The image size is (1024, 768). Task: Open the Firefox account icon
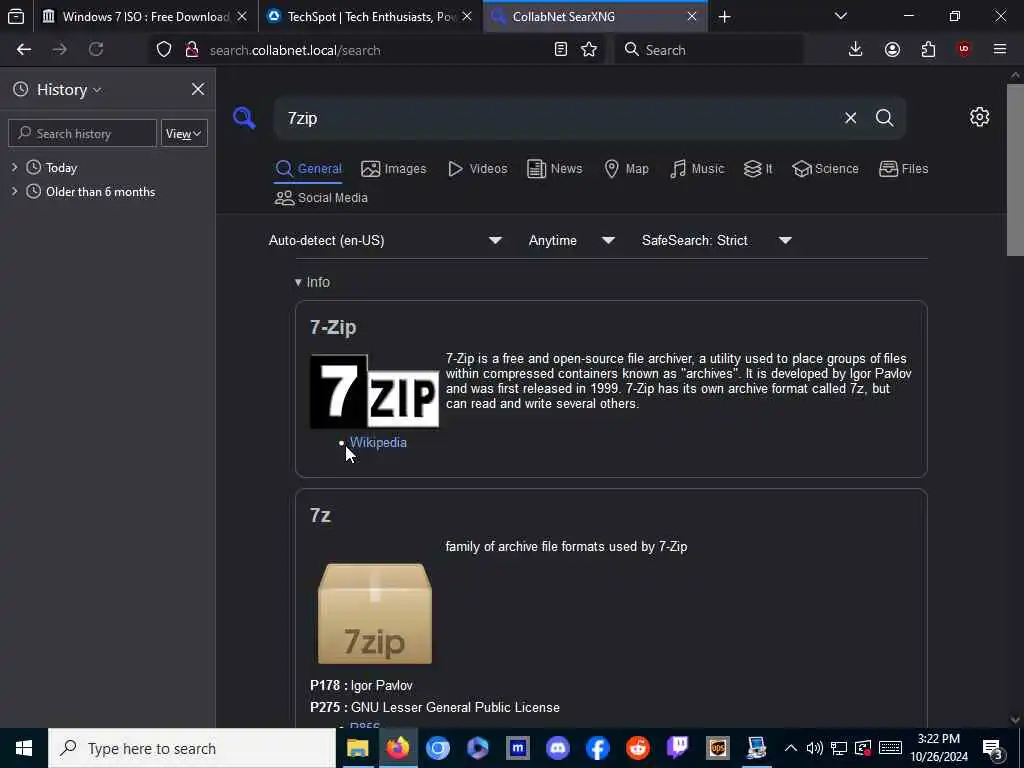(892, 50)
